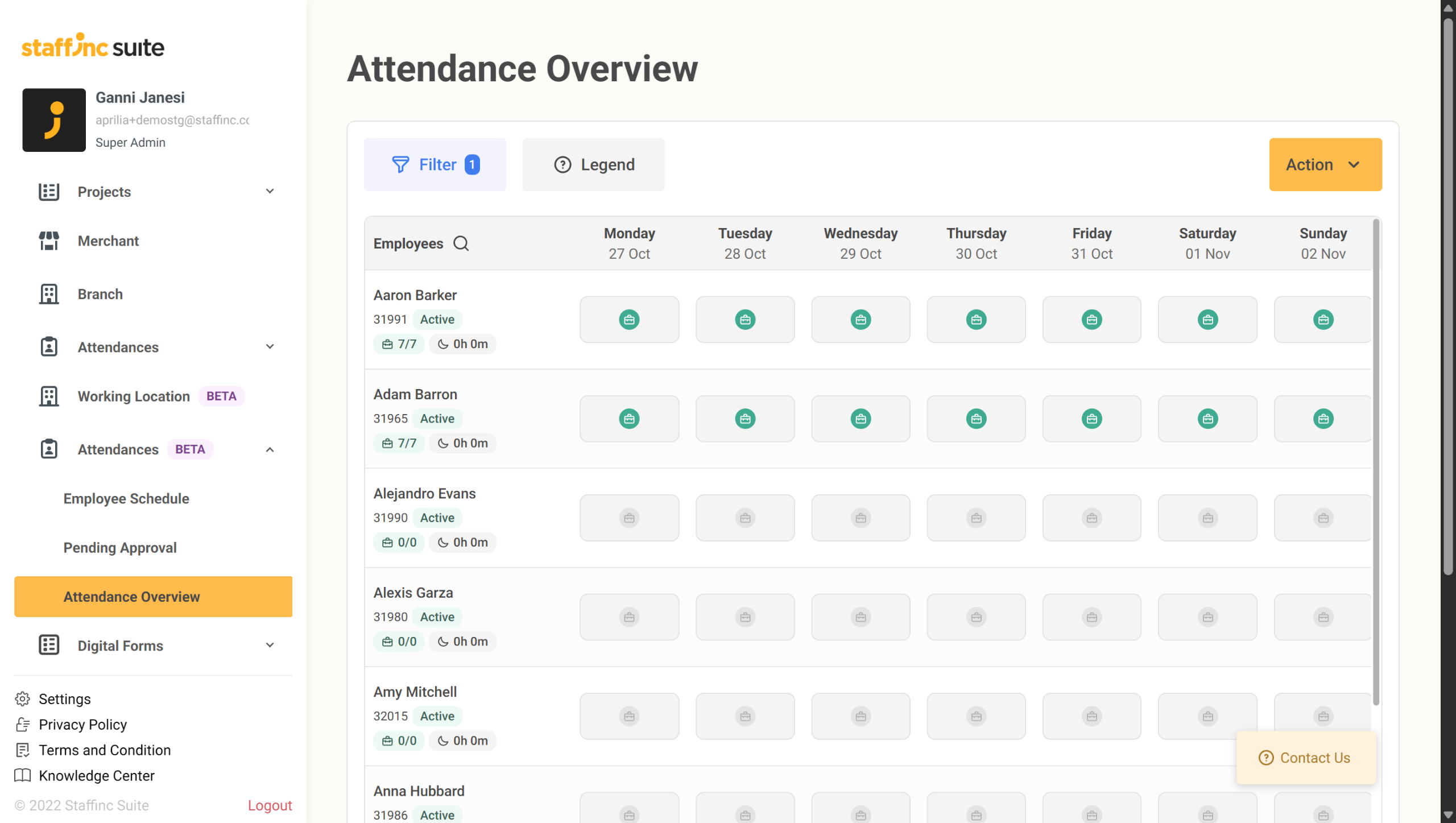Expand the Projects menu chevron
The width and height of the screenshot is (1456, 823).
point(270,192)
